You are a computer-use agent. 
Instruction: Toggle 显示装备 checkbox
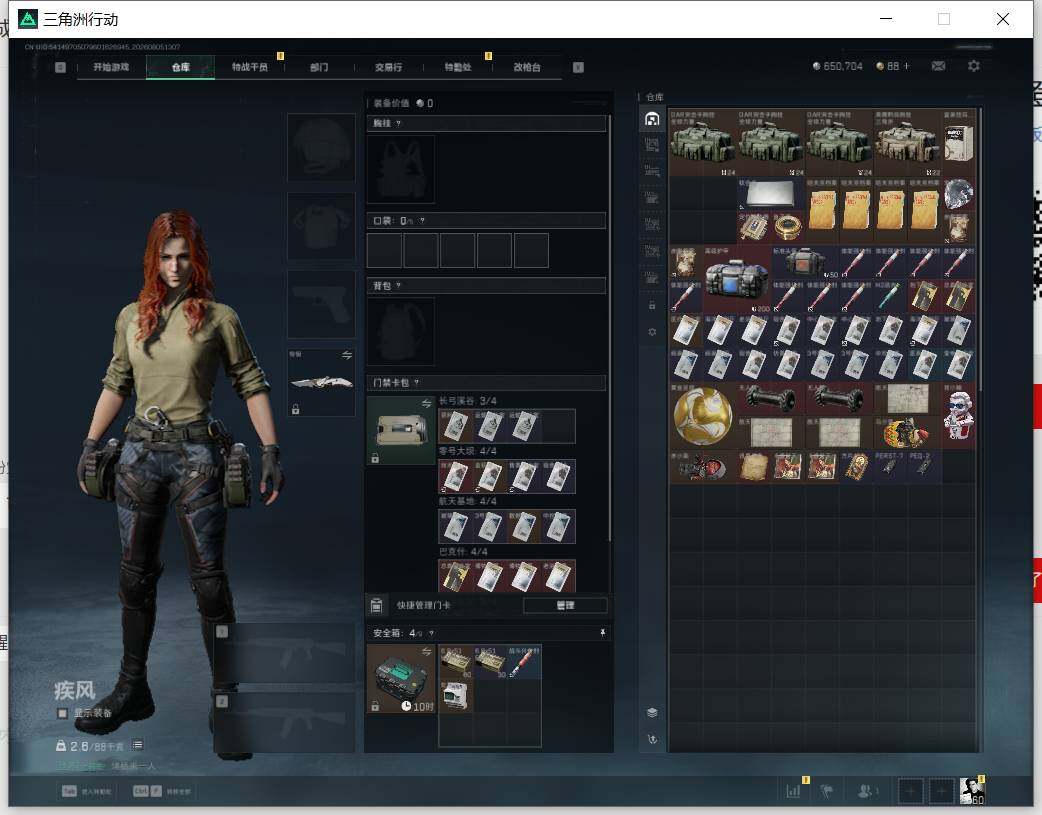point(62,713)
